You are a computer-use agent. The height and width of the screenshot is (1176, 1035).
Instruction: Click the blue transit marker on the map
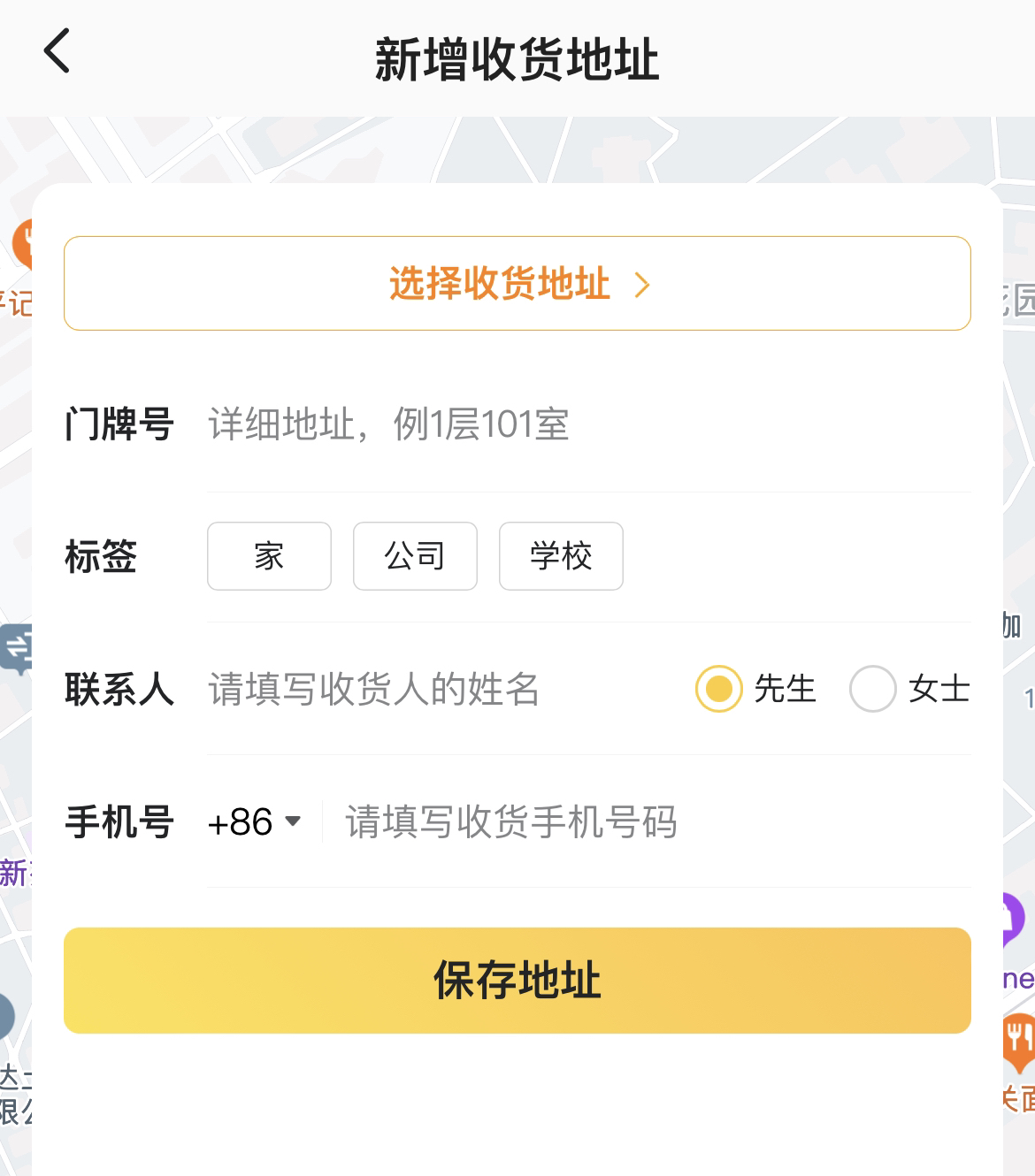point(16,648)
